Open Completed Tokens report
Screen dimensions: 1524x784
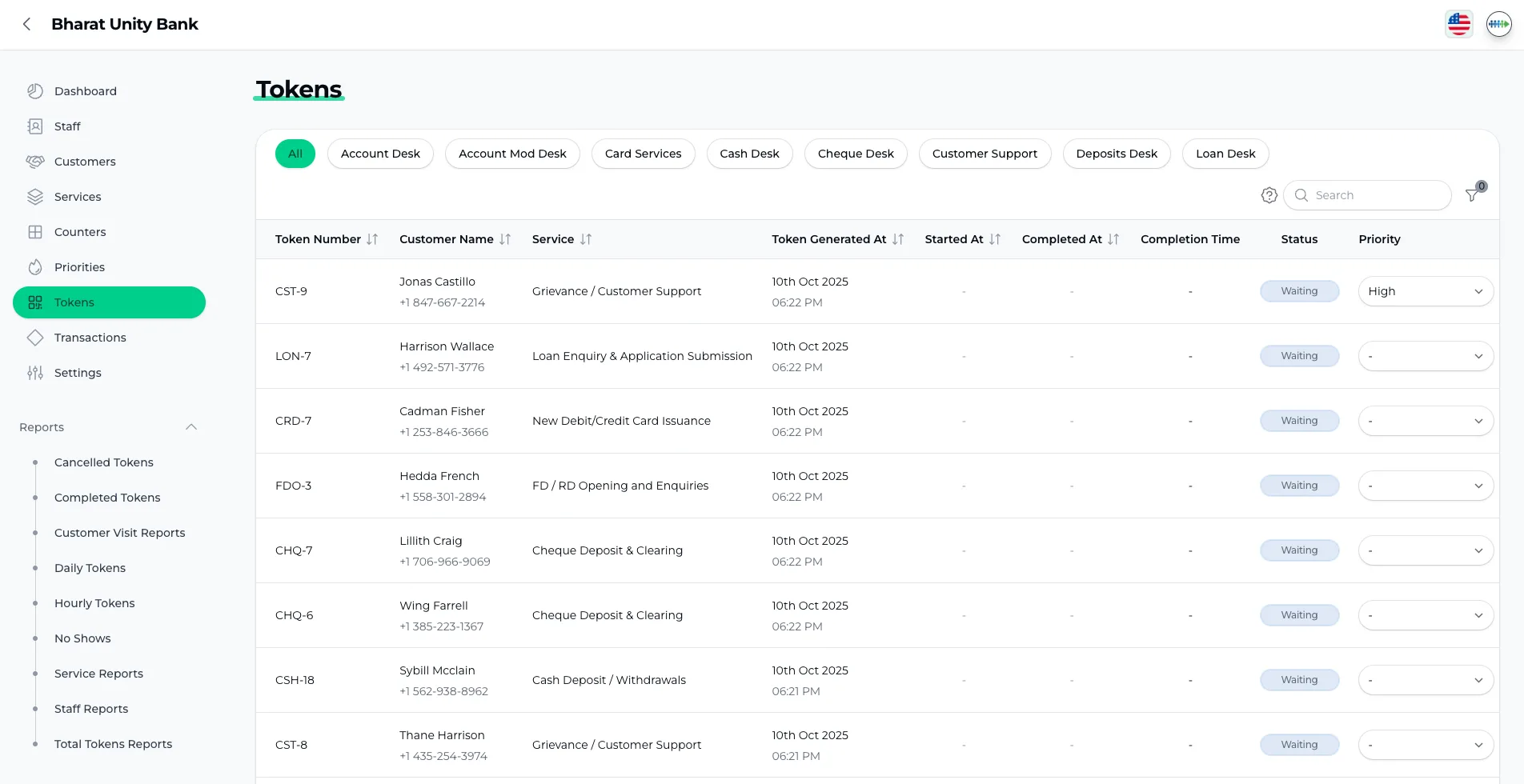coord(107,498)
